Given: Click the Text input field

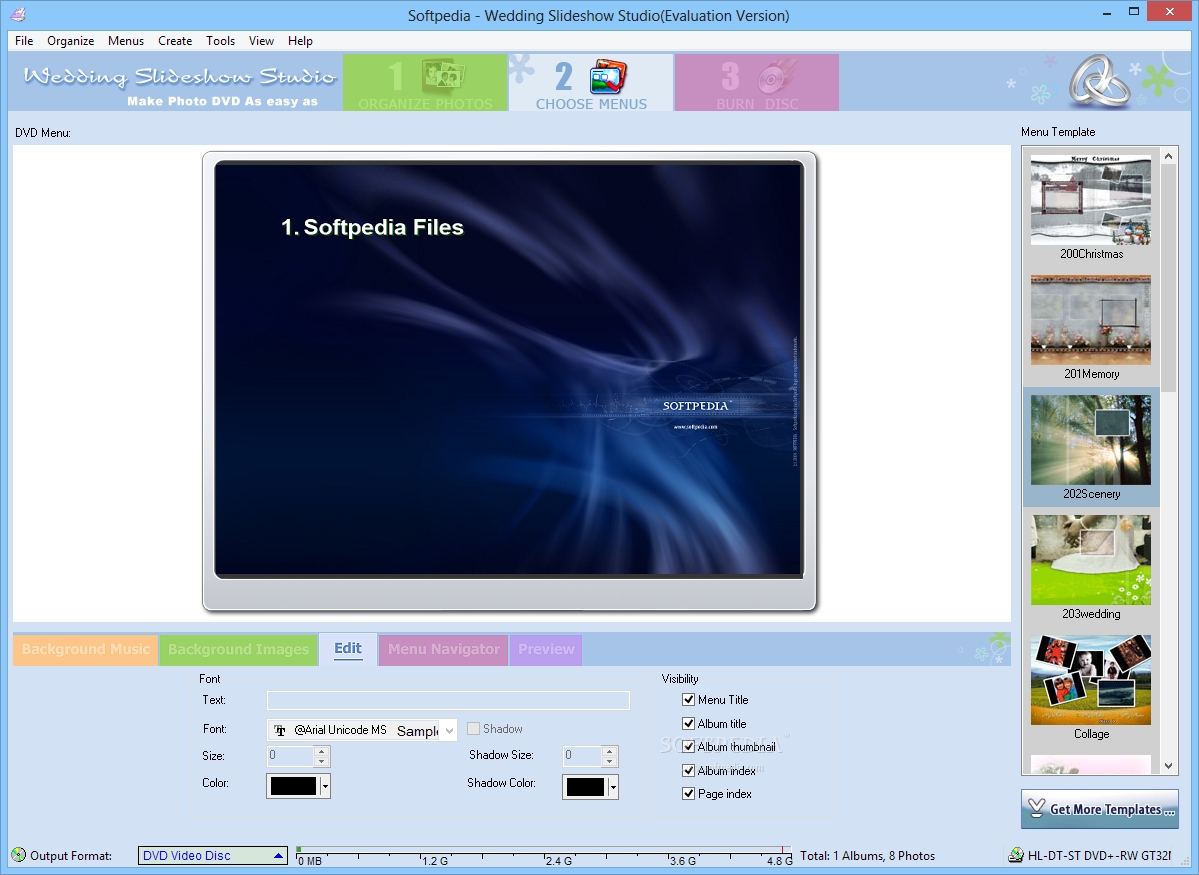Looking at the screenshot, I should coord(448,700).
